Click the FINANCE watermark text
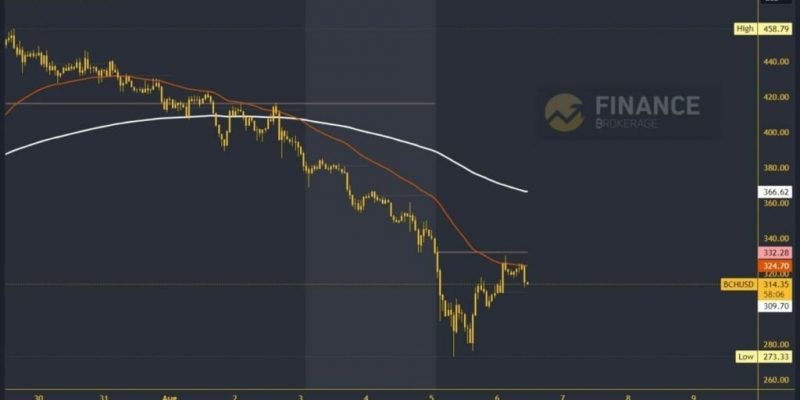The height and width of the screenshot is (400, 800). point(647,106)
